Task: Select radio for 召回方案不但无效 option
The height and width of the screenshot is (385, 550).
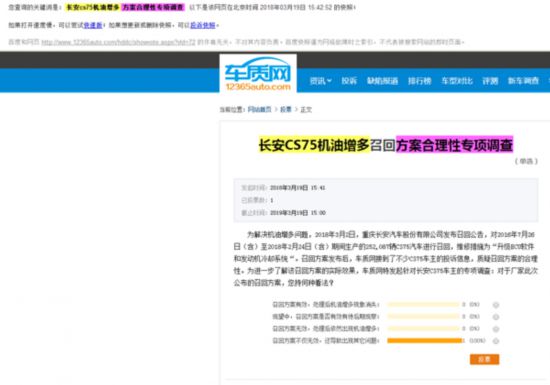Action: point(496,341)
